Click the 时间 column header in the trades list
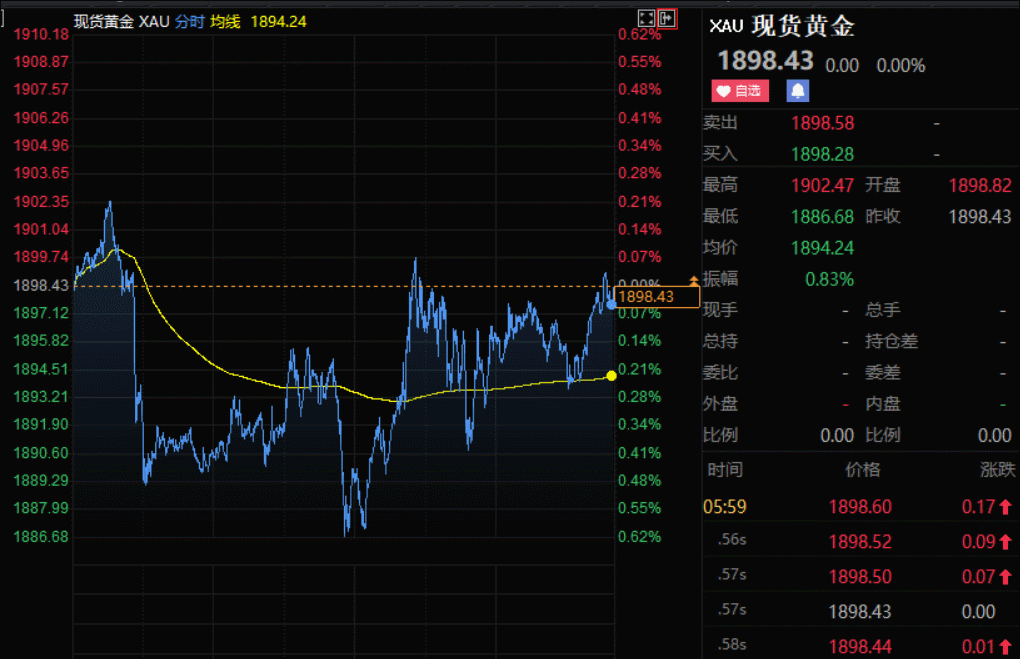The height and width of the screenshot is (659, 1020). [x=724, y=470]
